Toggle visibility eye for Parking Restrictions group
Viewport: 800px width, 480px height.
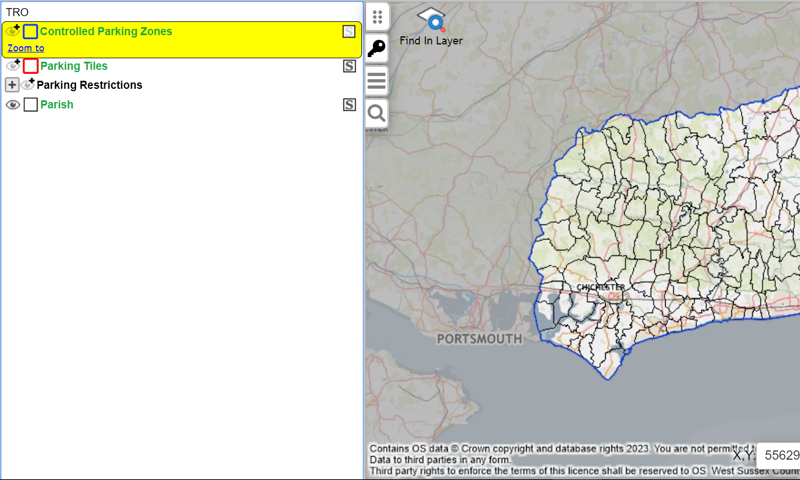(x=28, y=85)
